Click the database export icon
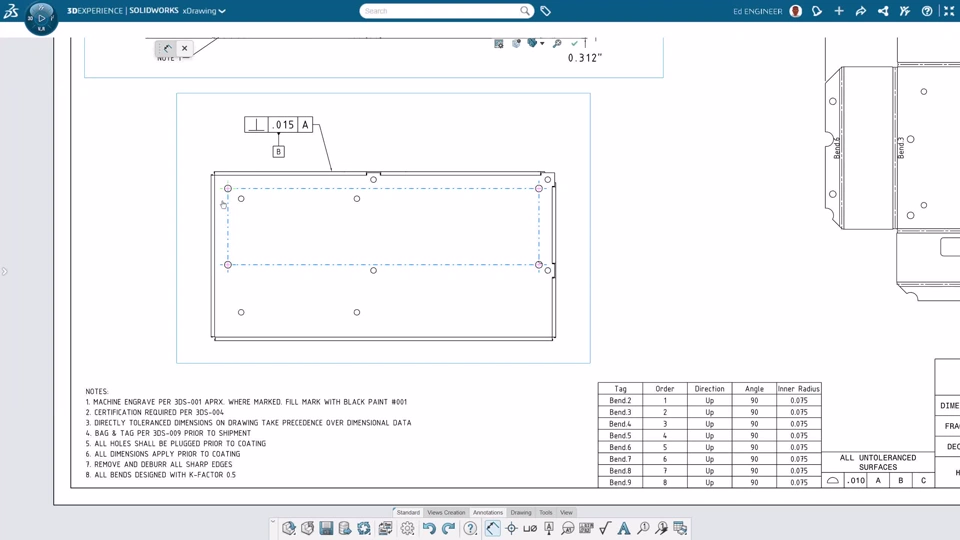The height and width of the screenshot is (540, 960). (345, 528)
